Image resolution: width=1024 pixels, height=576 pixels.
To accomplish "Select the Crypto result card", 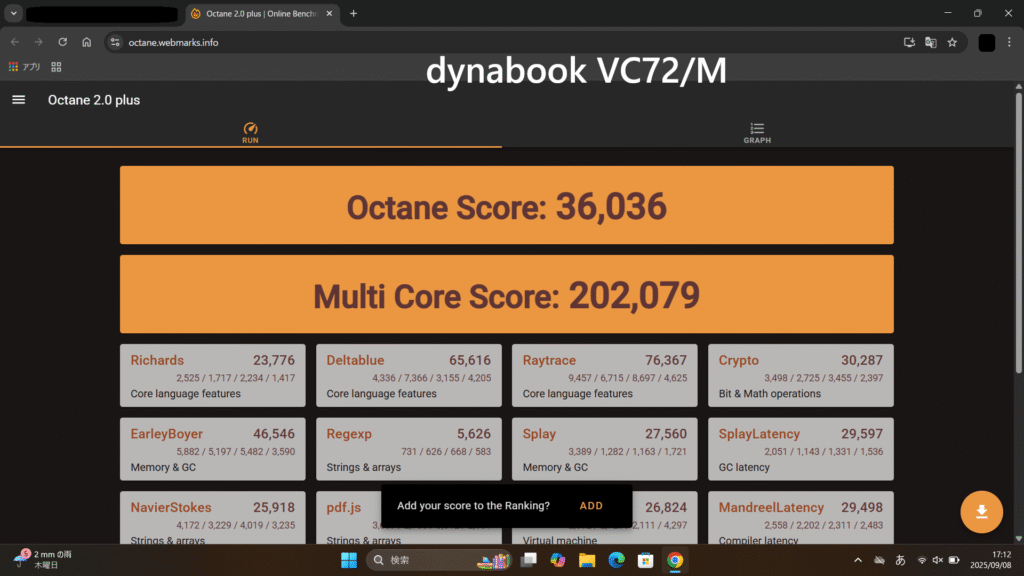I will 801,376.
